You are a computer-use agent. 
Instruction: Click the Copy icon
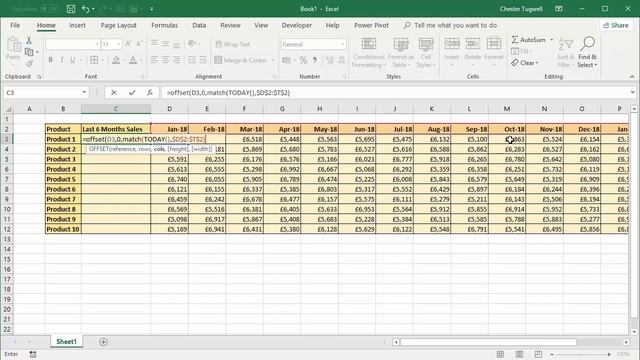click(29, 52)
